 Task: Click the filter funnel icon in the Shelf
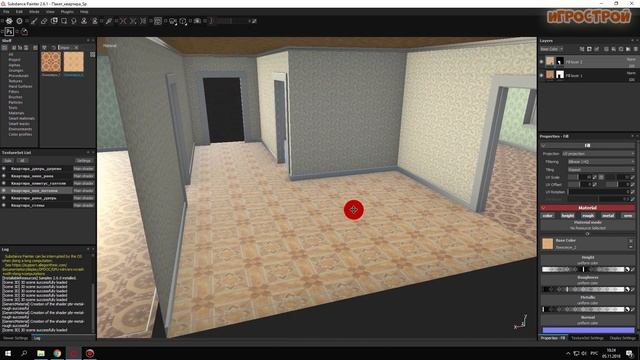point(44,48)
